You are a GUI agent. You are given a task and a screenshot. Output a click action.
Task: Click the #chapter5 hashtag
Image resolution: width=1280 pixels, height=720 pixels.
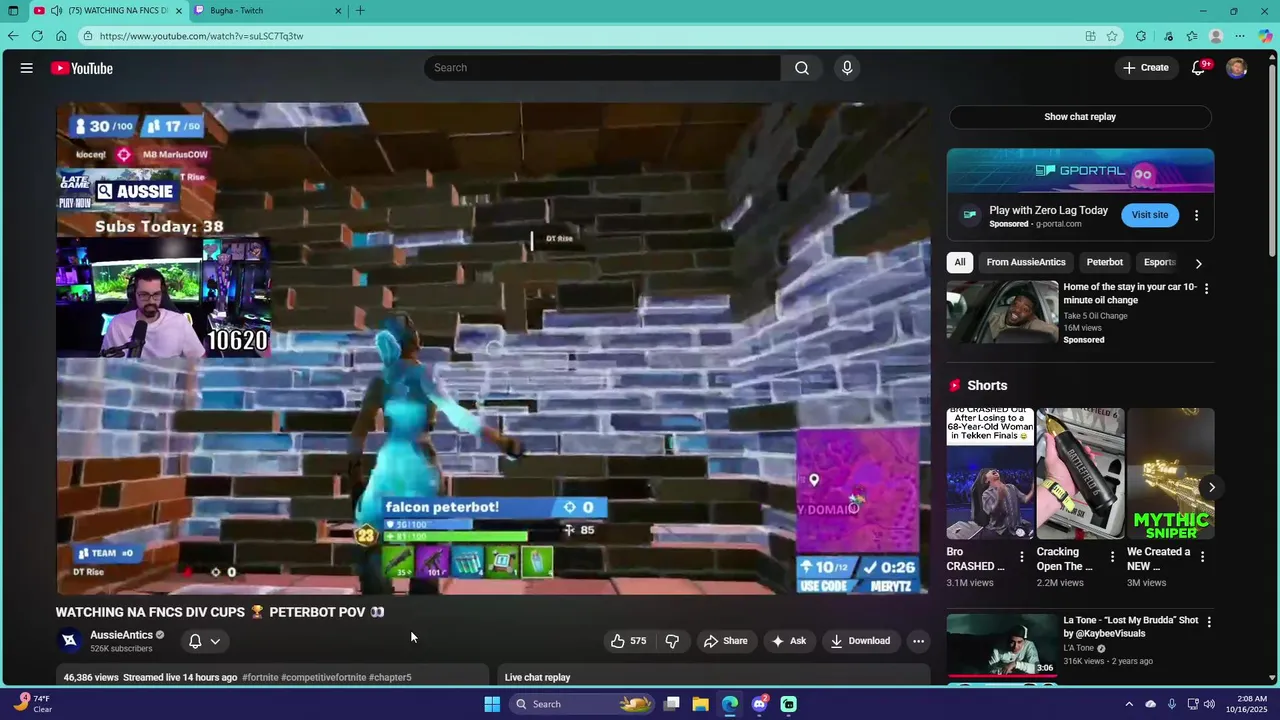(390, 677)
